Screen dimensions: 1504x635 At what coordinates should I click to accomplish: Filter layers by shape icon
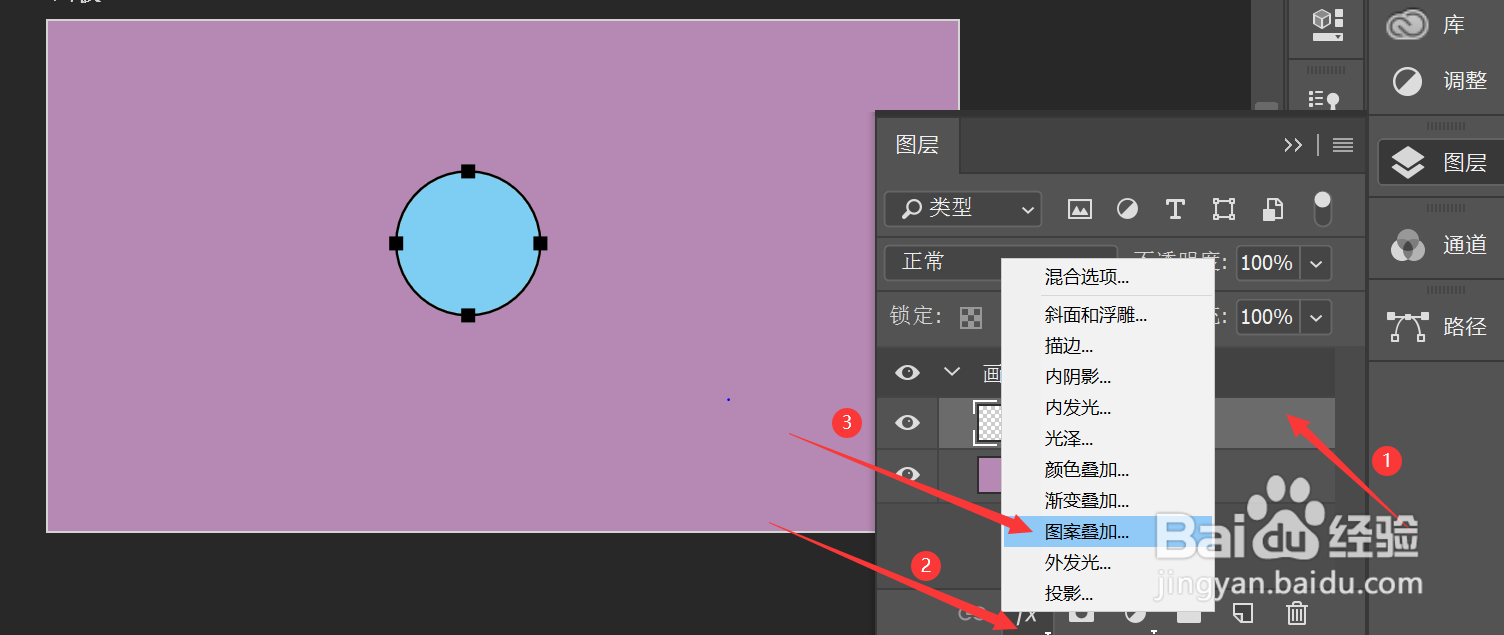1223,209
